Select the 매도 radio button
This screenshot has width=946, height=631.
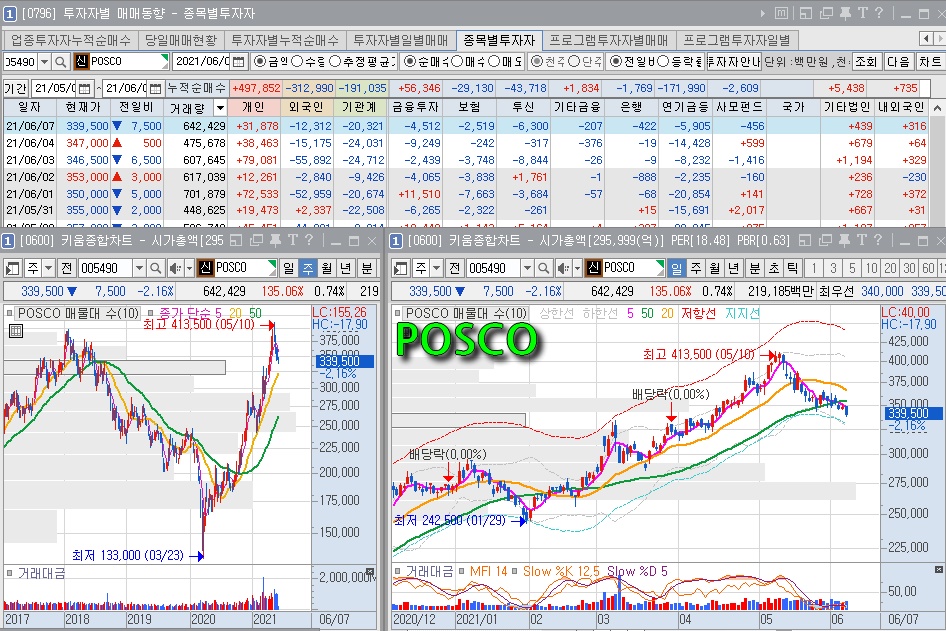point(494,62)
